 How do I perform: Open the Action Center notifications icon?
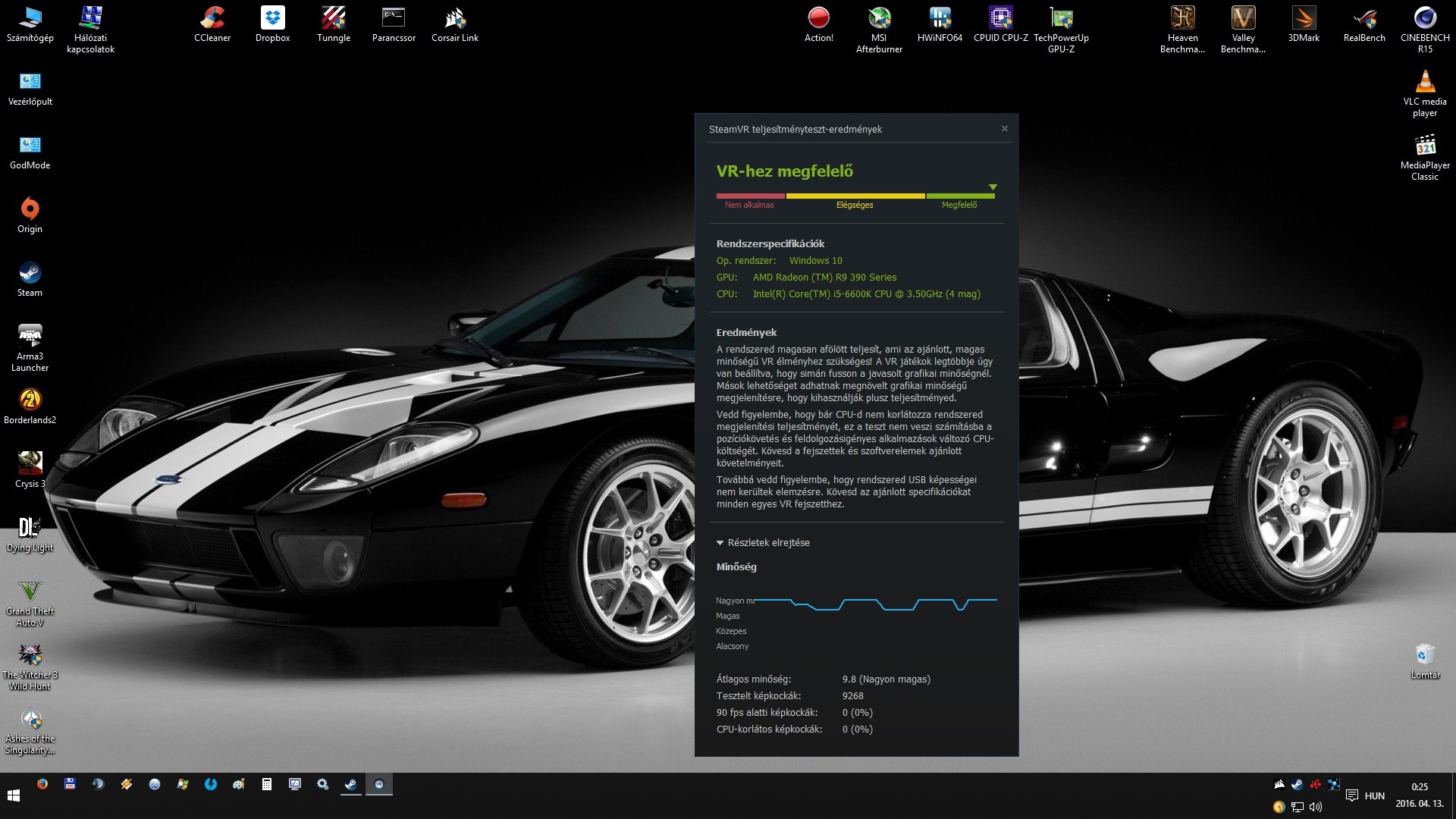click(1352, 795)
